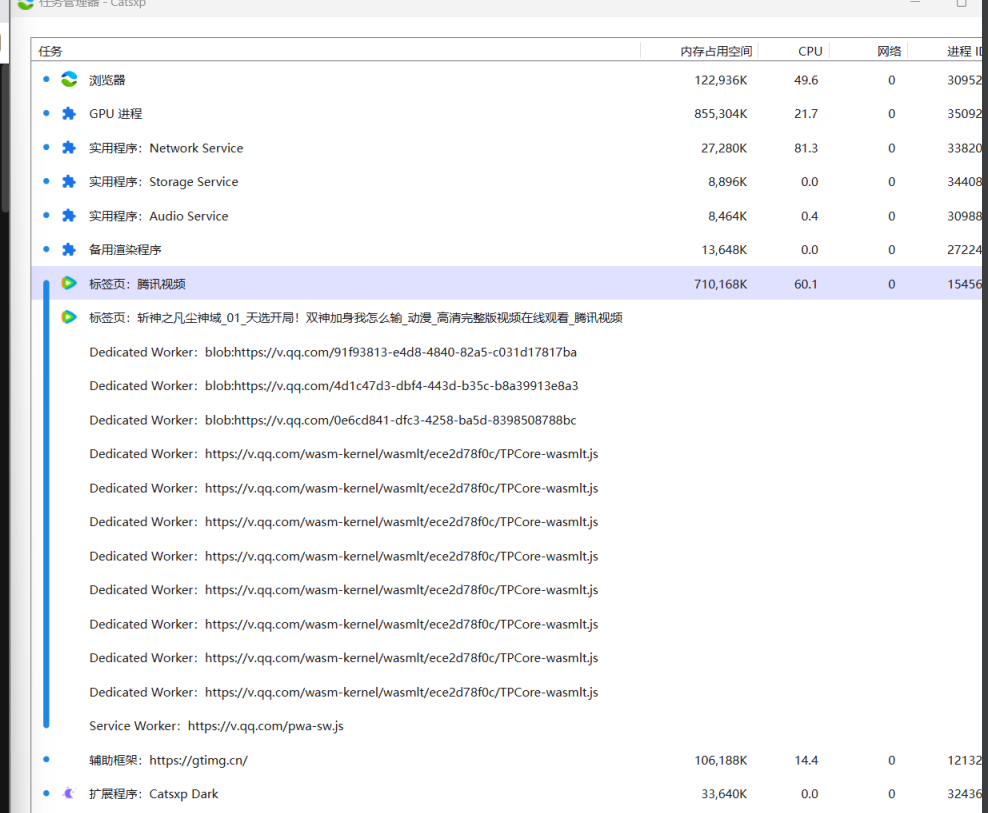Click the GPU 进程 puzzle icon
Image resolution: width=988 pixels, height=813 pixels.
click(69, 114)
